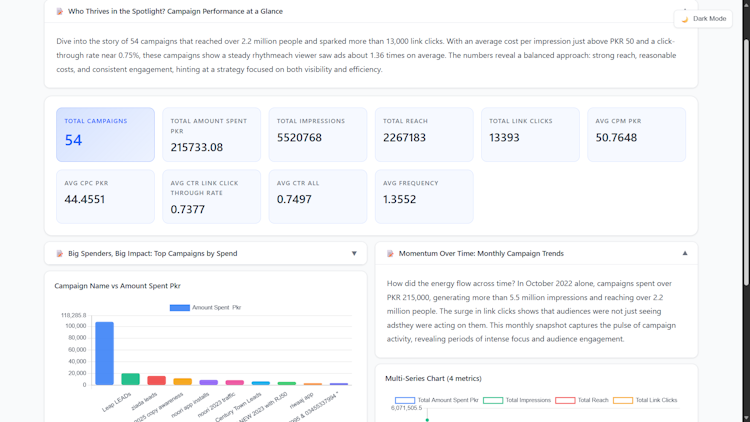Viewport: 750px width, 422px height.
Task: Click the page vertical scrollbar
Action: point(746,200)
